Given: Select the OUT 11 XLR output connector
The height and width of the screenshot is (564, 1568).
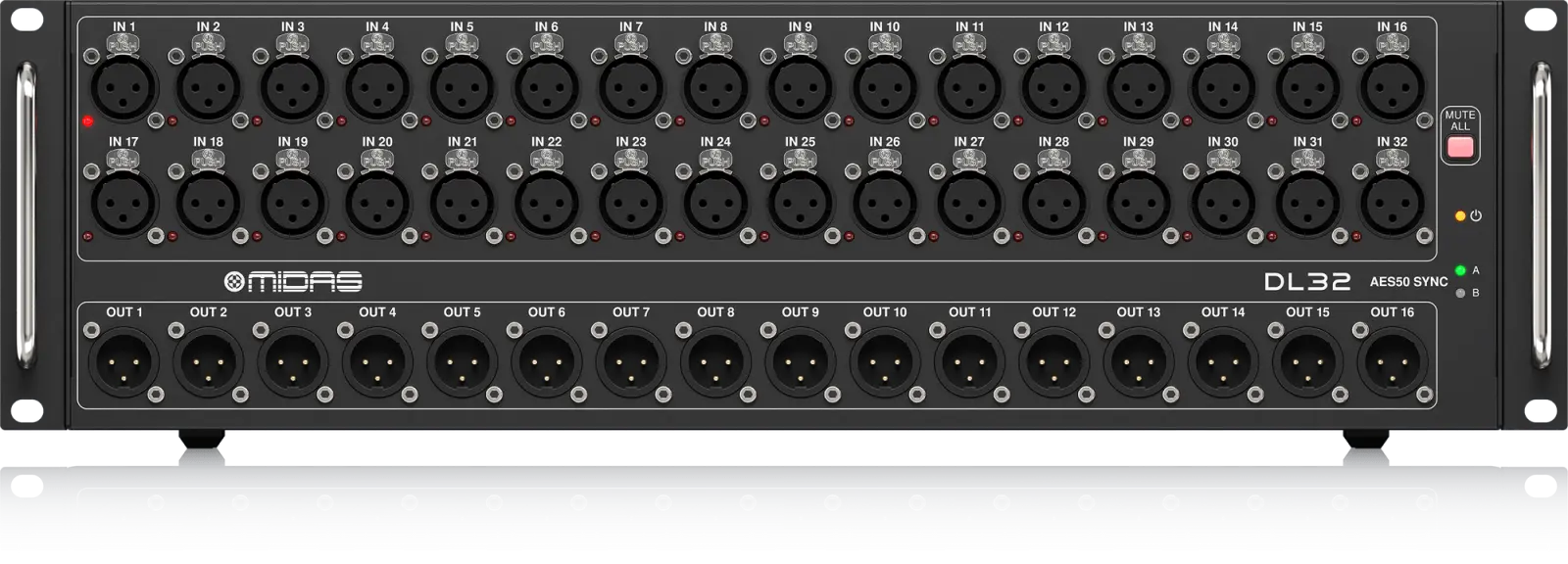Looking at the screenshot, I should [x=969, y=362].
